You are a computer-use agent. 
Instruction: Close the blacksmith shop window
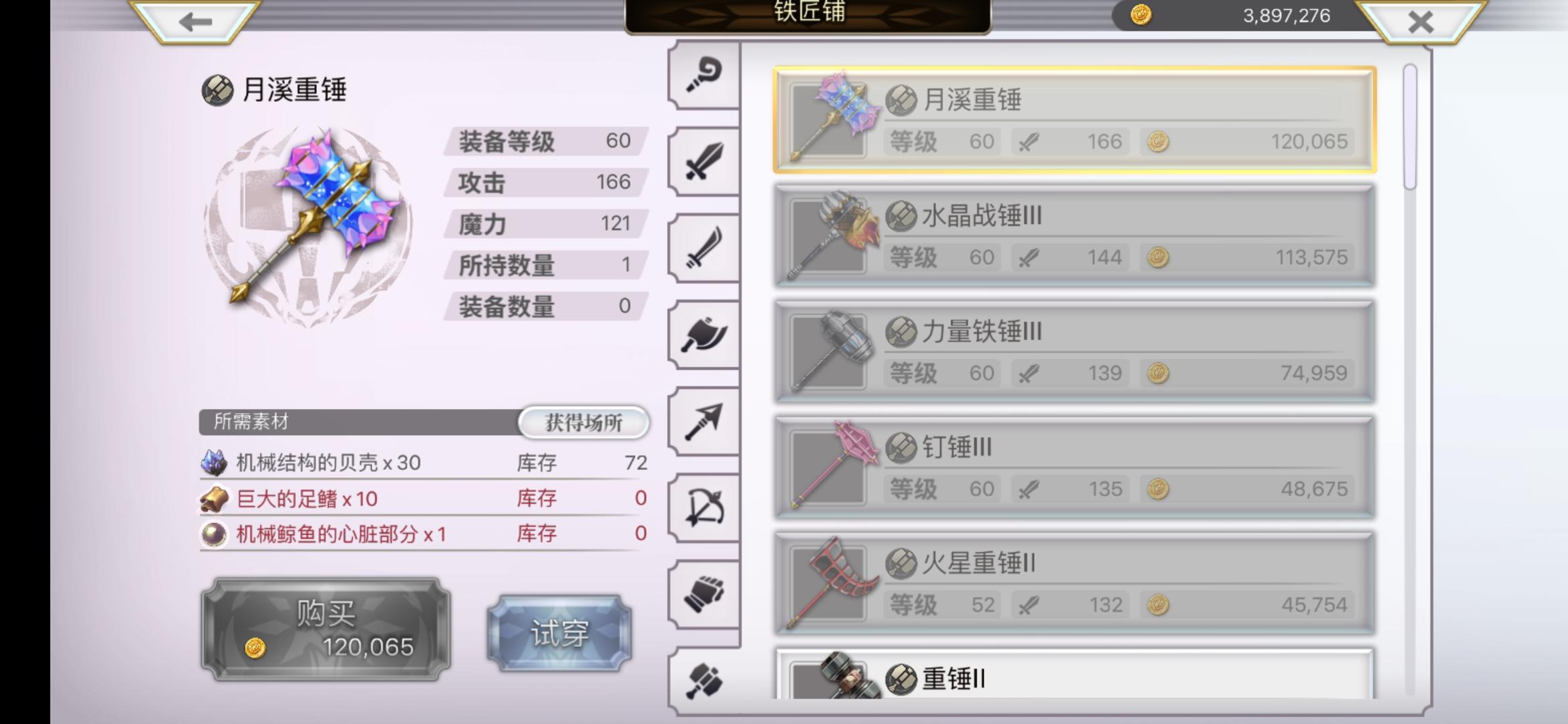[1420, 21]
